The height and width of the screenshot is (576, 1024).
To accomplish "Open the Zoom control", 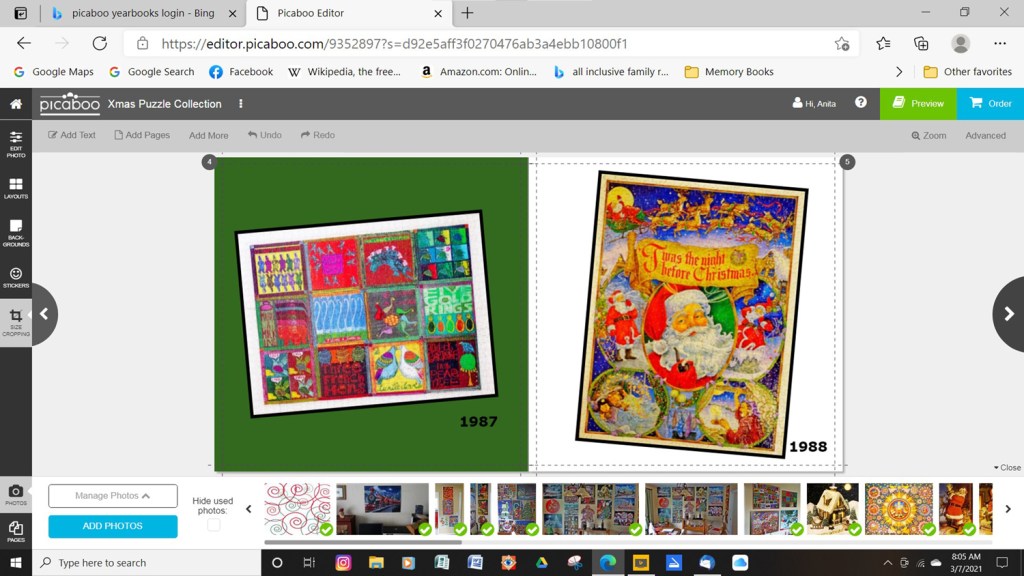I will click(x=929, y=134).
